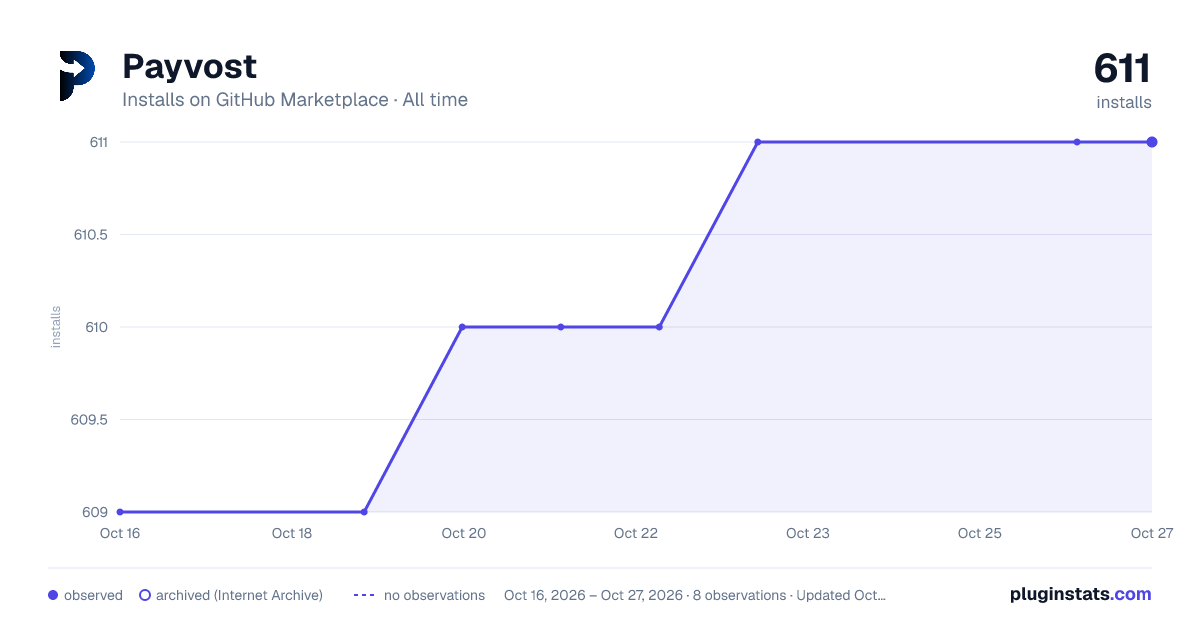
Task: Click the archived legend hollow circle
Action: tap(145, 595)
